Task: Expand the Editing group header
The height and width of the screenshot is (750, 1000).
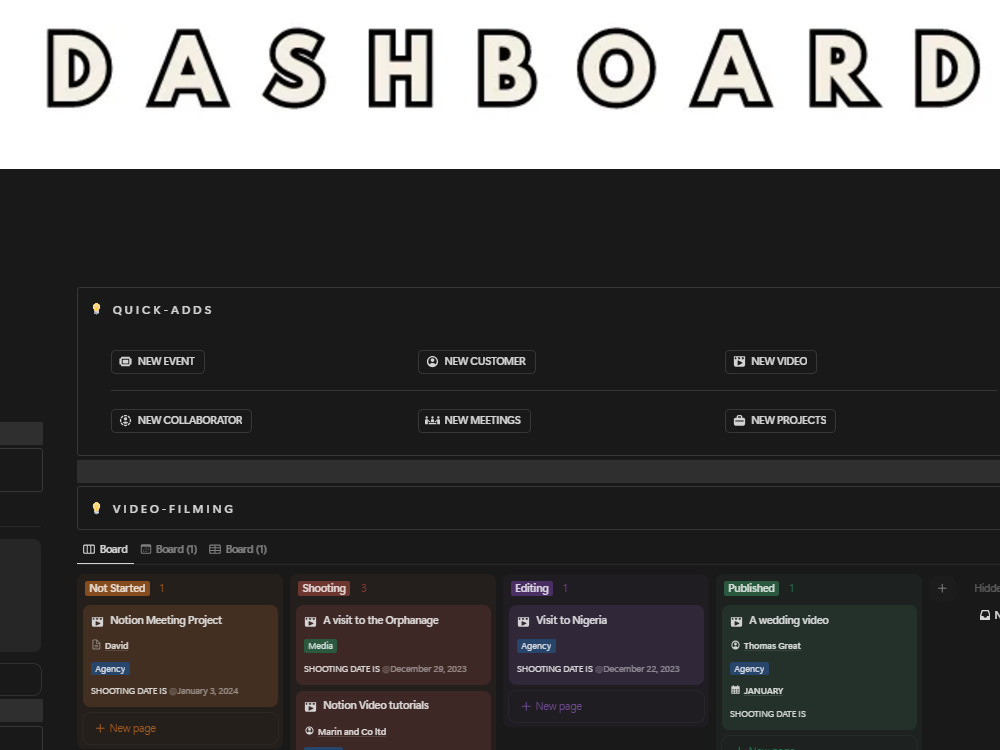Action: [532, 588]
